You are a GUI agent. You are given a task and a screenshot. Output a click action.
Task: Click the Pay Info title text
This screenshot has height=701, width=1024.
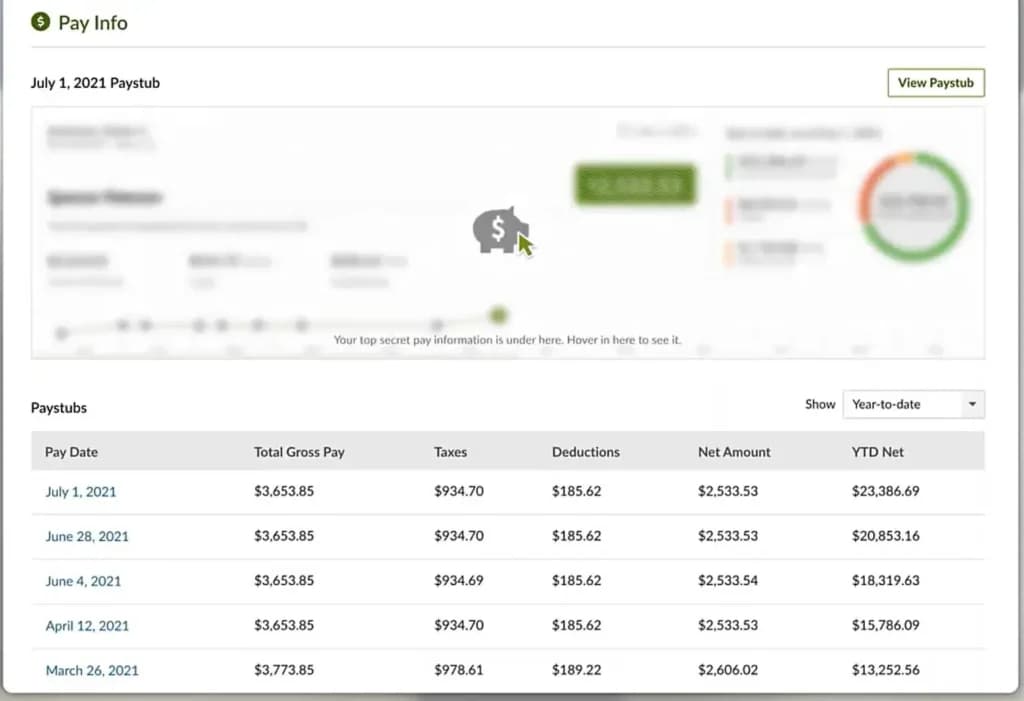[x=93, y=23]
